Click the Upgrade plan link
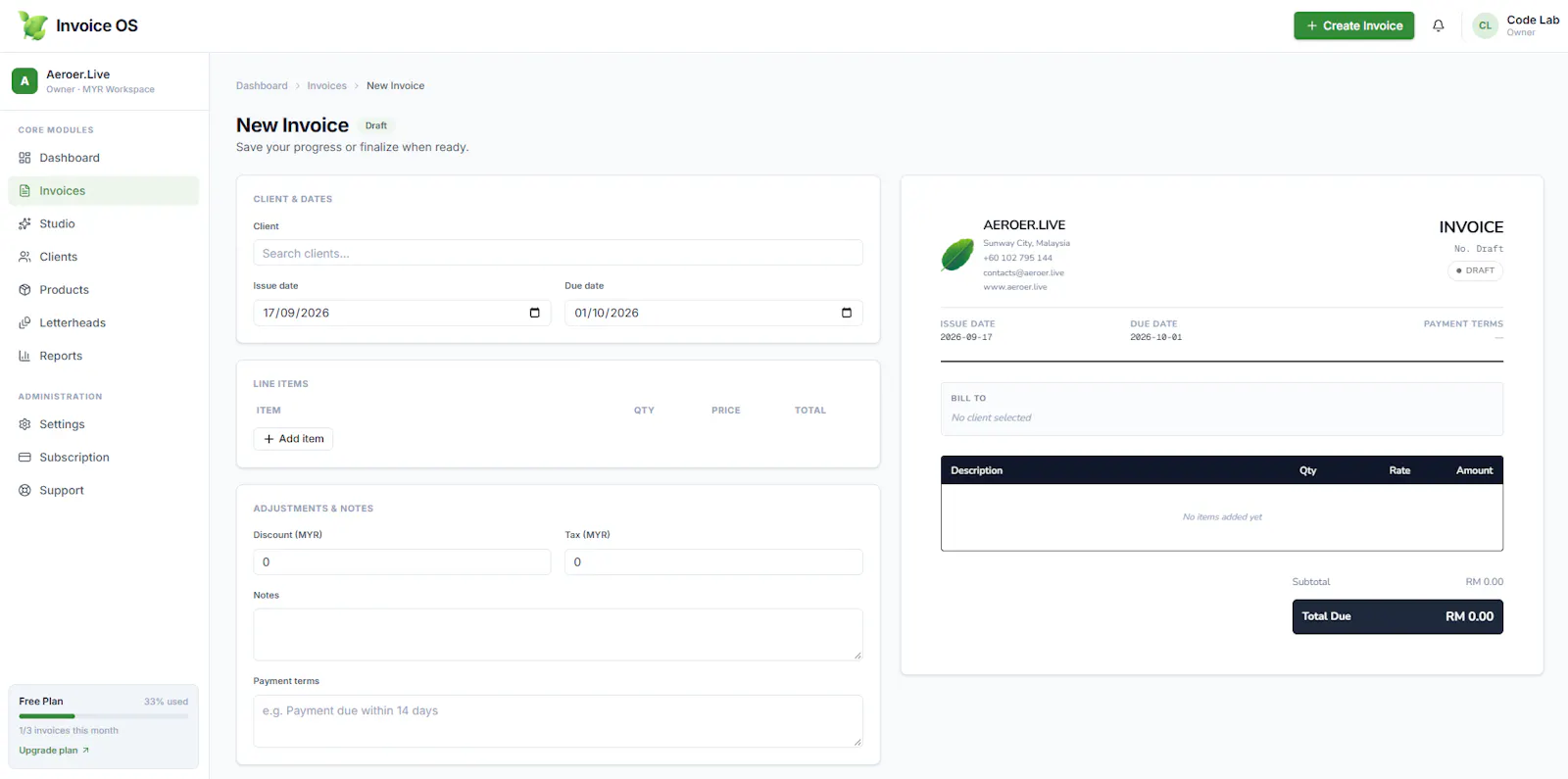This screenshot has height=779, width=1568. (54, 751)
